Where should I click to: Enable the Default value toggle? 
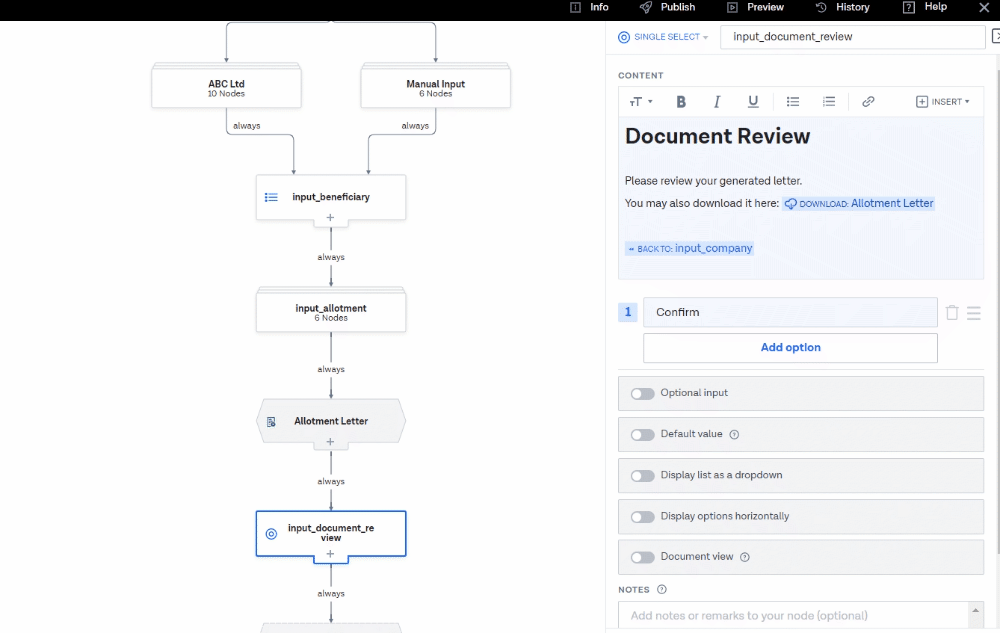(x=642, y=435)
